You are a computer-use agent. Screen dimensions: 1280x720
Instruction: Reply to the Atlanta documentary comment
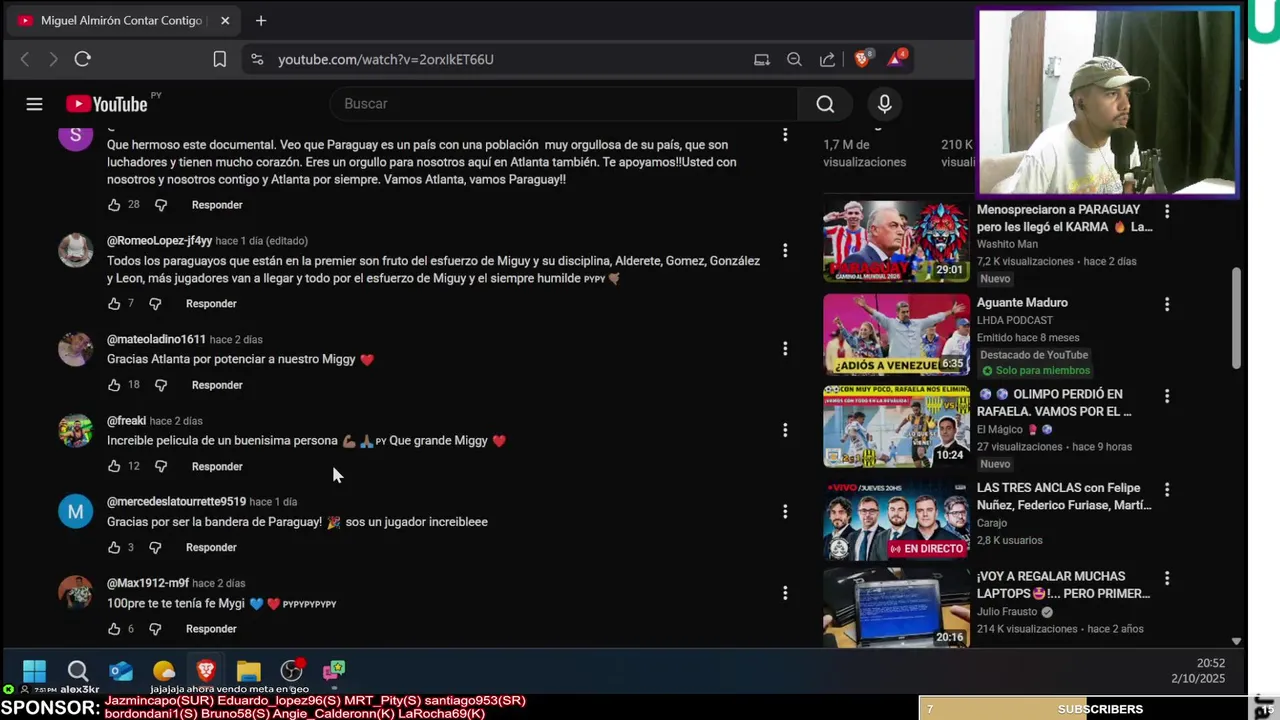tap(217, 205)
